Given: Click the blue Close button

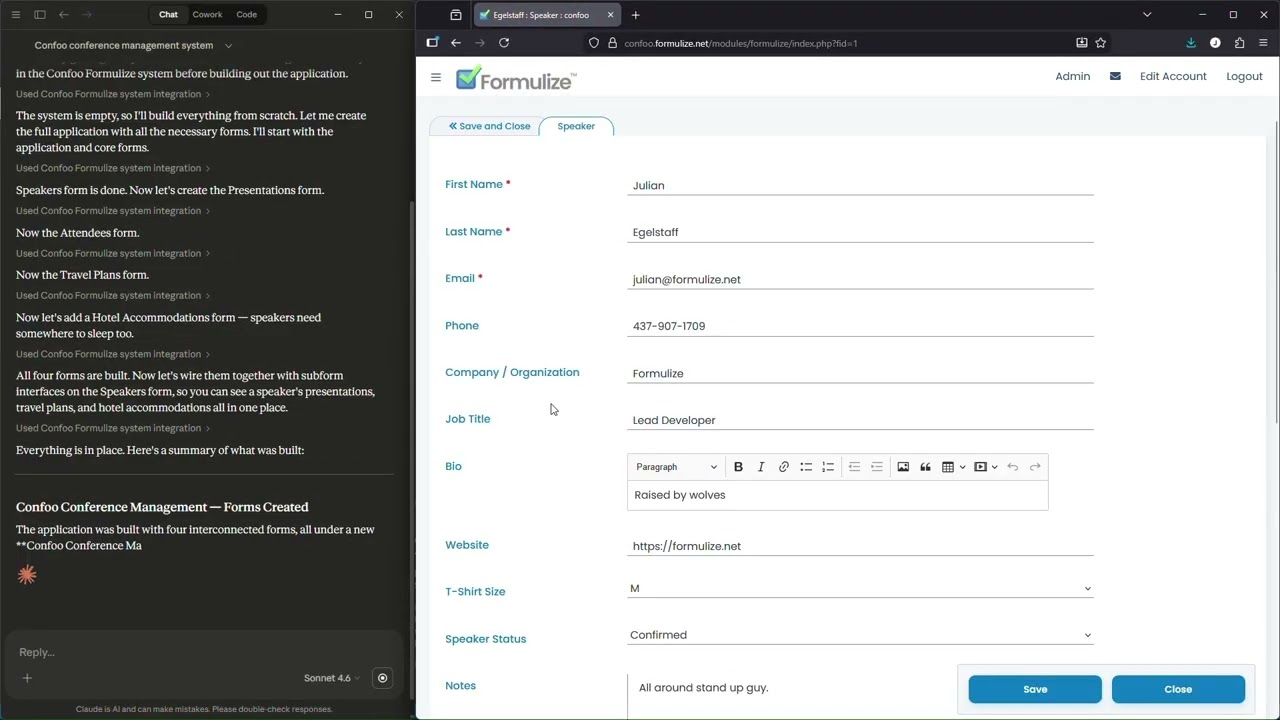Looking at the screenshot, I should click(1178, 689).
